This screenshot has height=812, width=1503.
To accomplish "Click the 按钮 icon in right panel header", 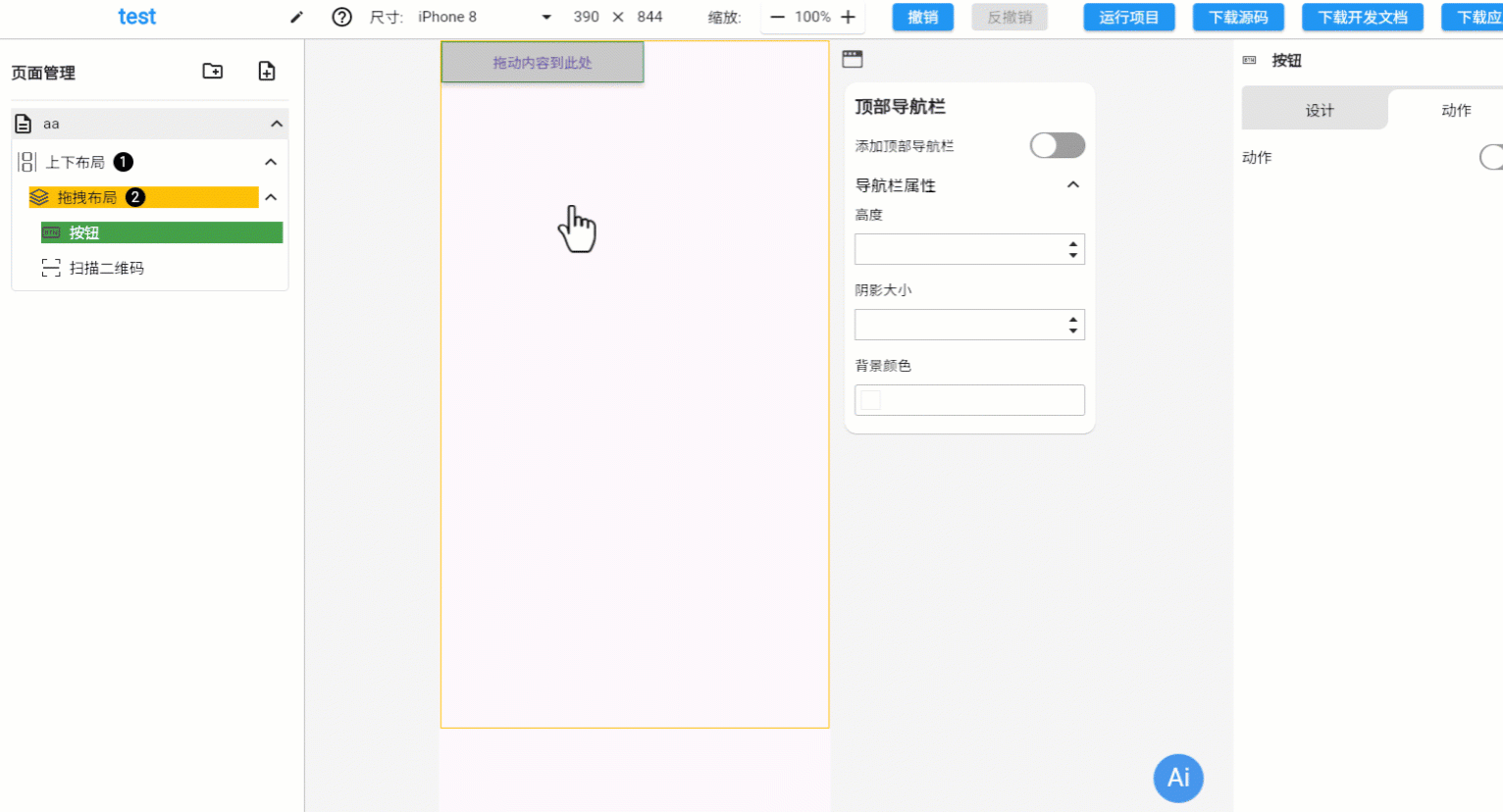I will click(x=1249, y=60).
